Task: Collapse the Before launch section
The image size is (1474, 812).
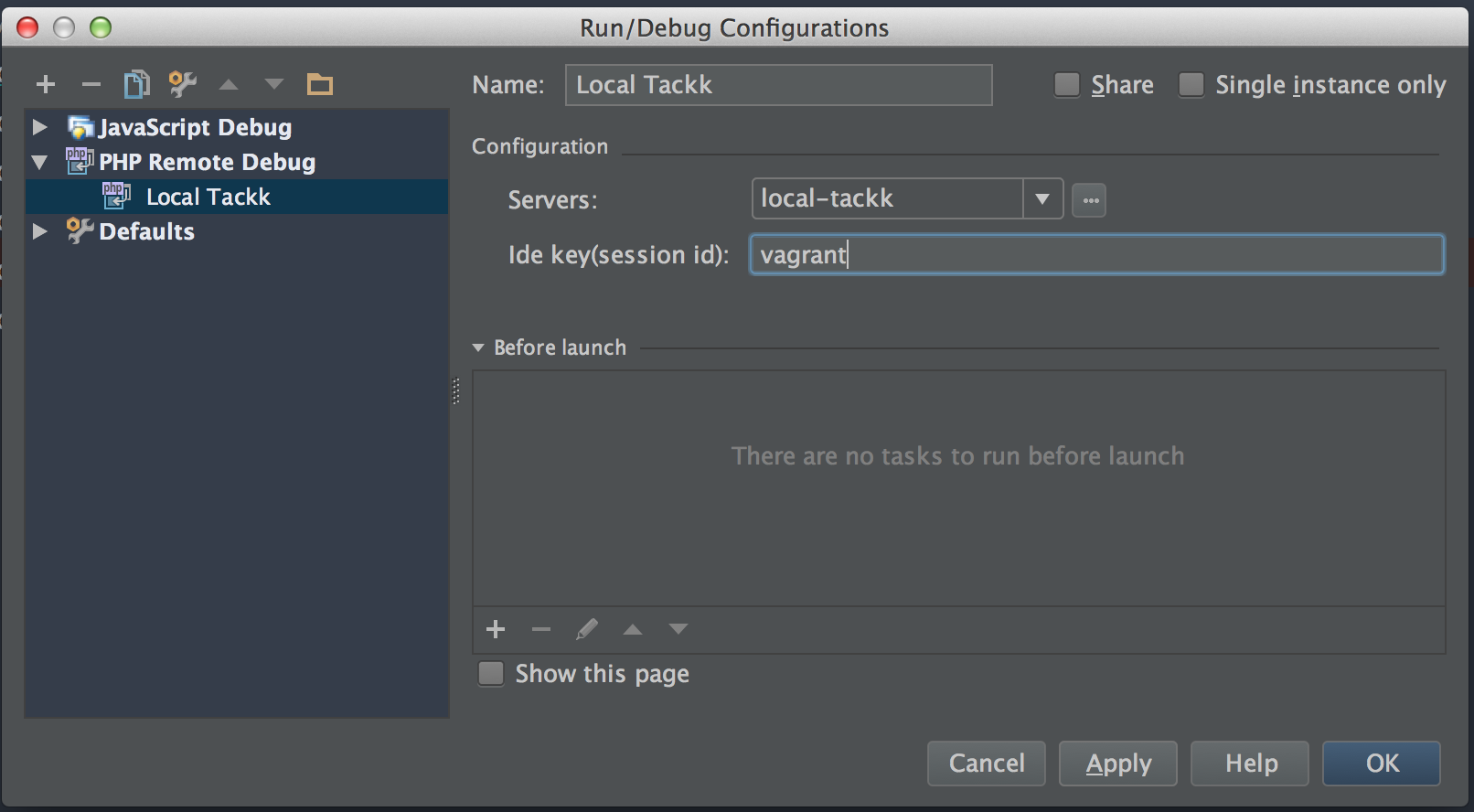Action: [x=478, y=348]
